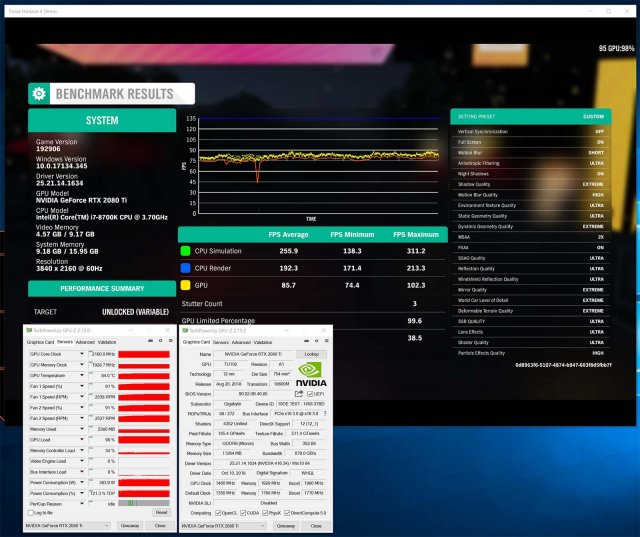Toggle the DirectCompute 5.0 checkbox
Image resolution: width=640 pixels, height=537 pixels.
(287, 513)
